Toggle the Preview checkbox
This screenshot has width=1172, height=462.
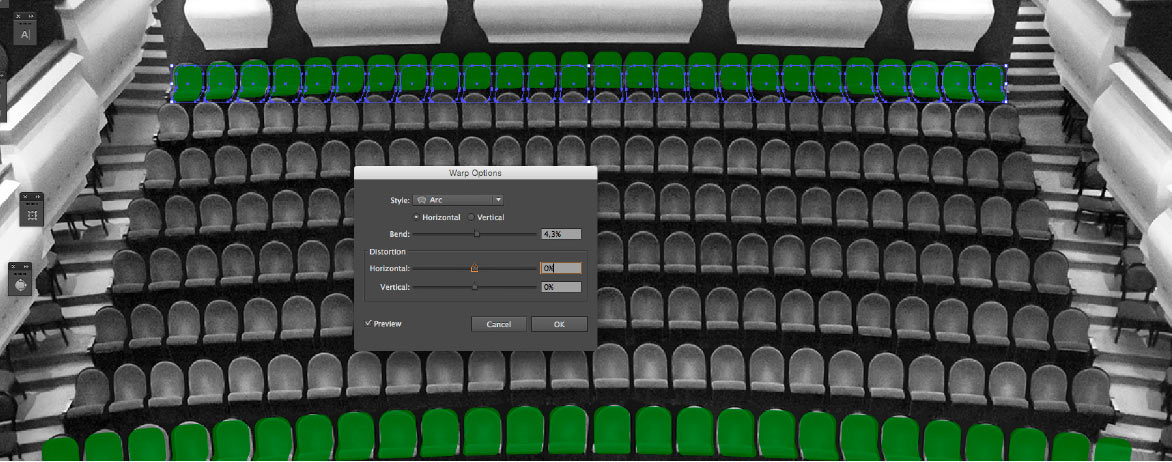point(369,323)
